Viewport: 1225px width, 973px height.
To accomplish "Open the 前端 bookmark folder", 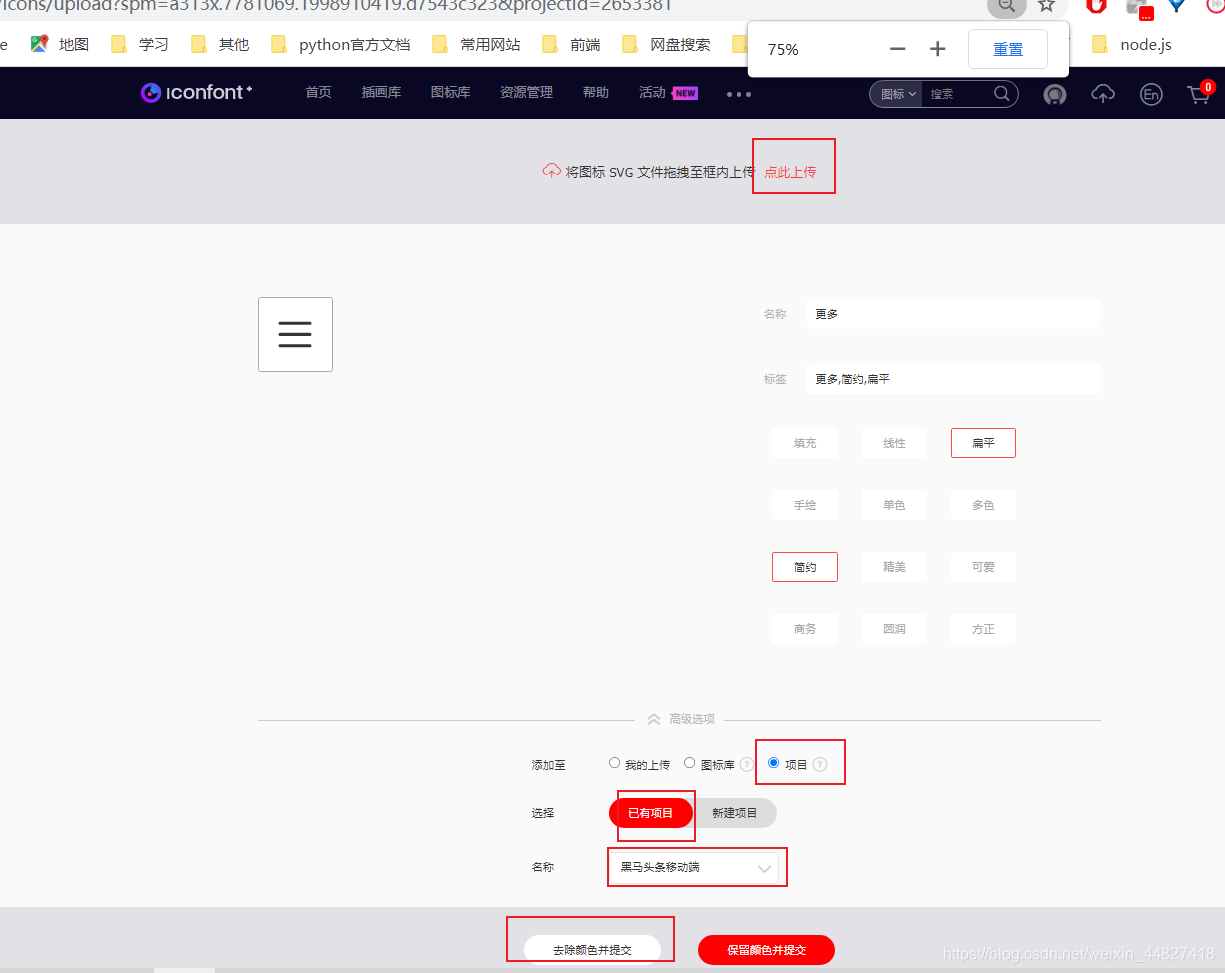I will pyautogui.click(x=571, y=44).
